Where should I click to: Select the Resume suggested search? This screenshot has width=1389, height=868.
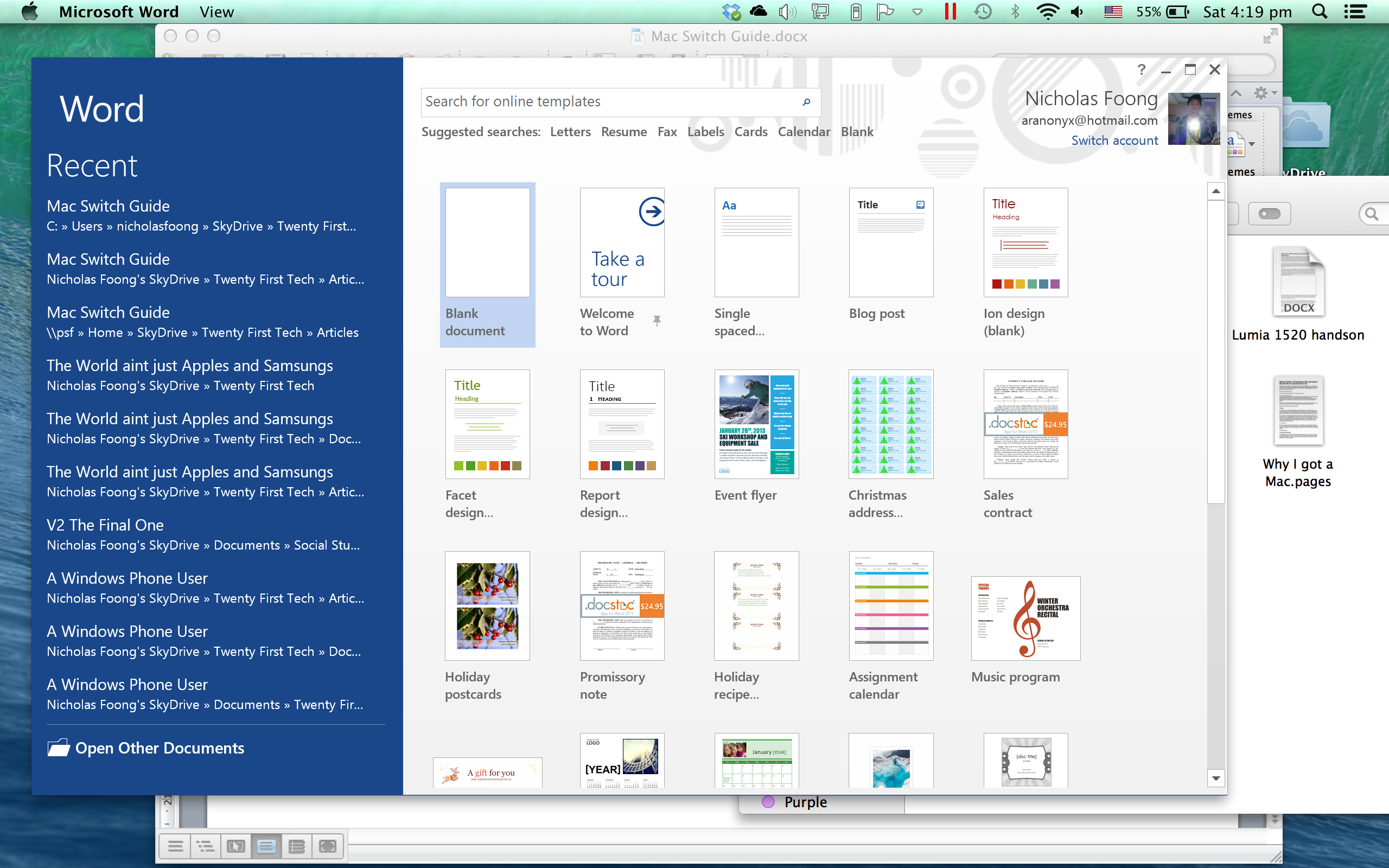pos(623,132)
